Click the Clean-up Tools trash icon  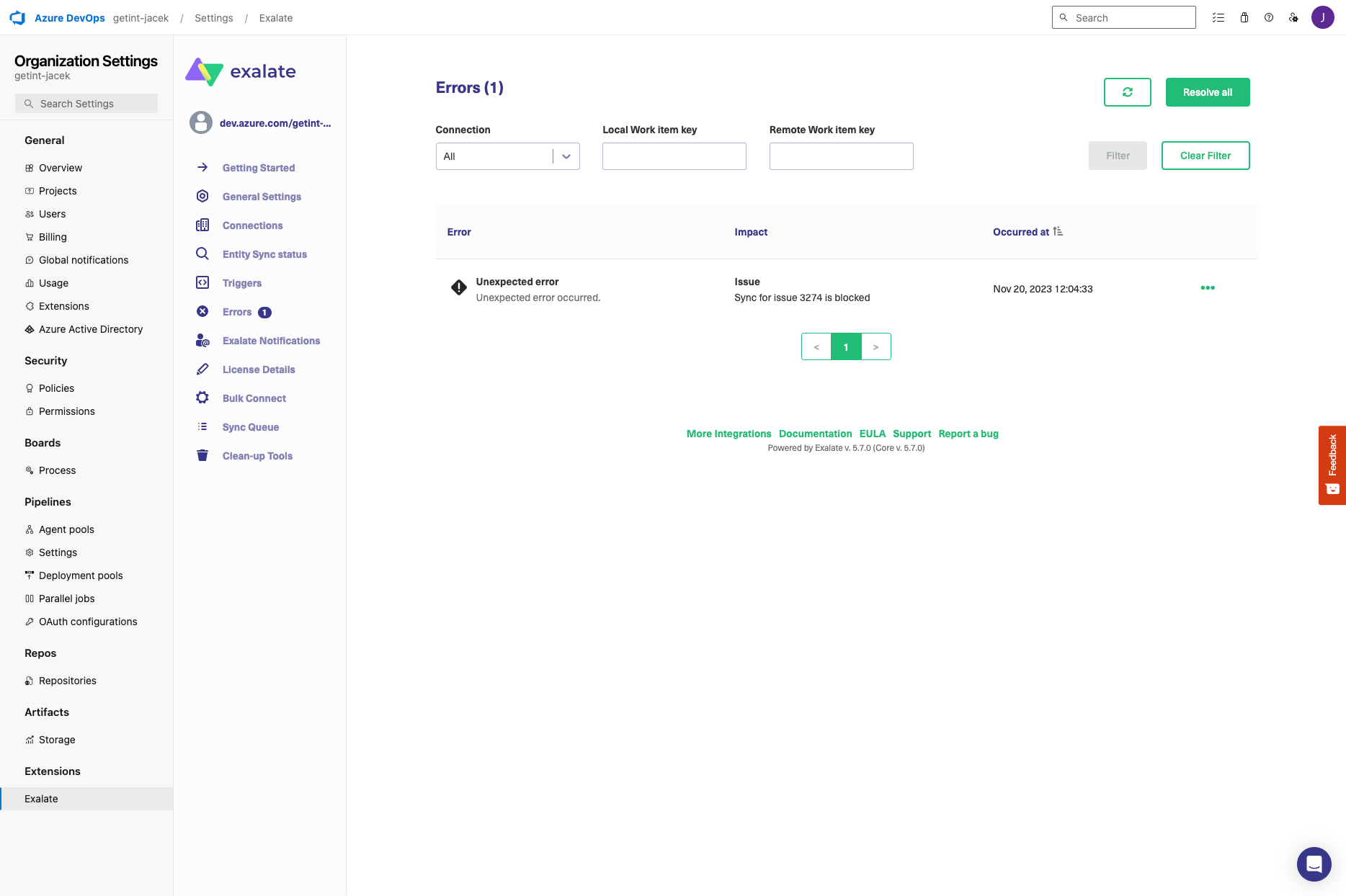point(202,455)
